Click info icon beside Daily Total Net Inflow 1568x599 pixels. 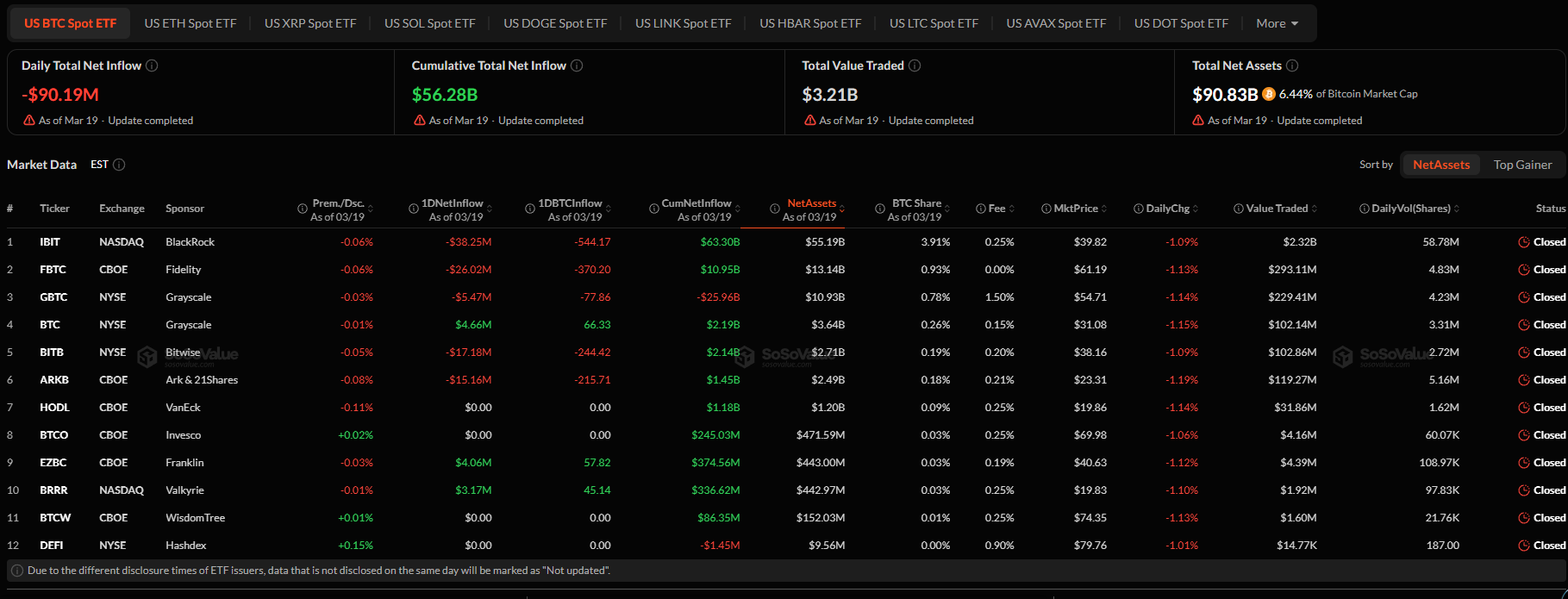click(x=152, y=66)
